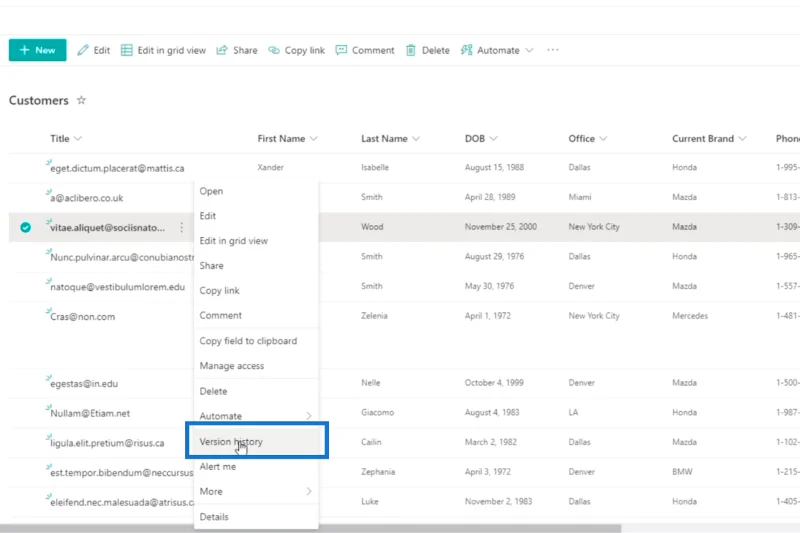Click the Automate flow icon in toolbar
Viewport: 800px width, 533px height.
466,50
